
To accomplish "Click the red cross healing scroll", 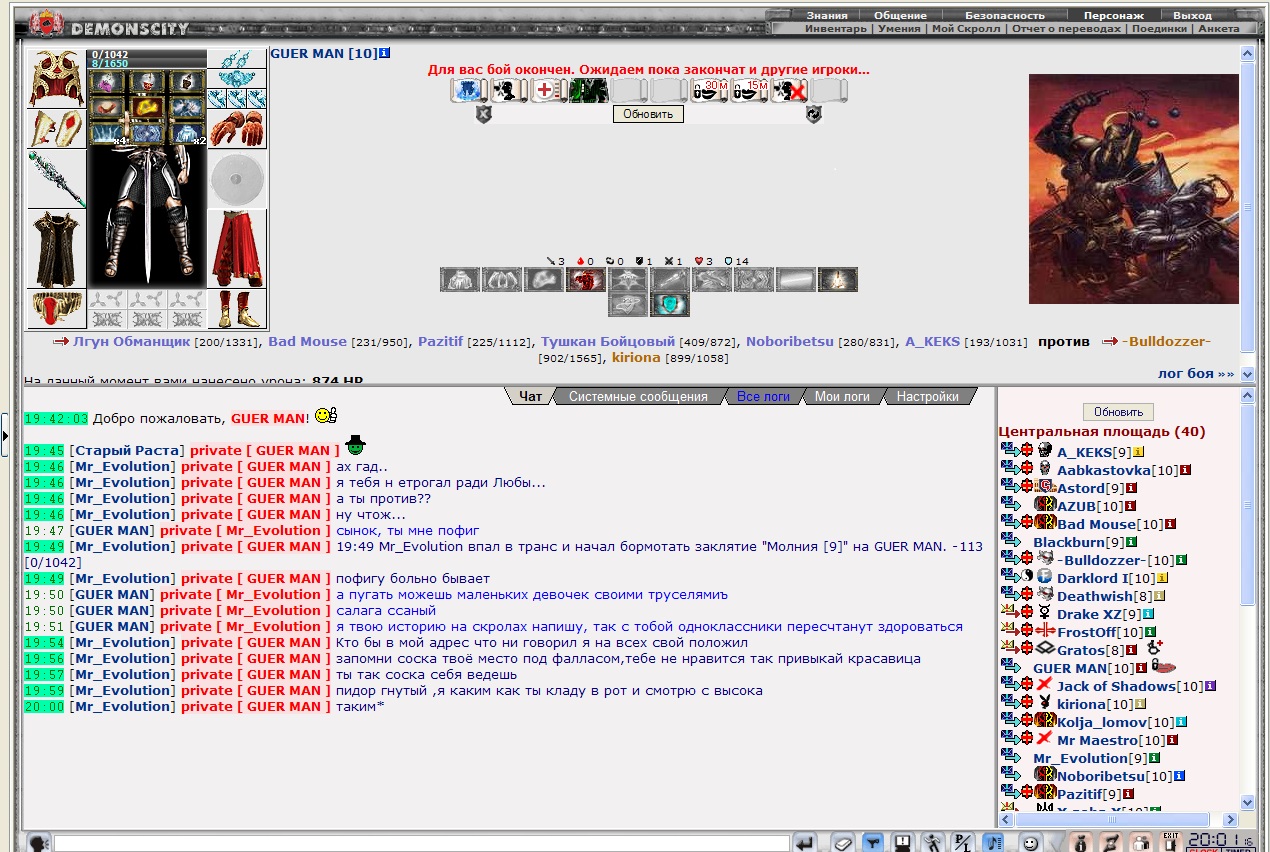I will pos(548,91).
